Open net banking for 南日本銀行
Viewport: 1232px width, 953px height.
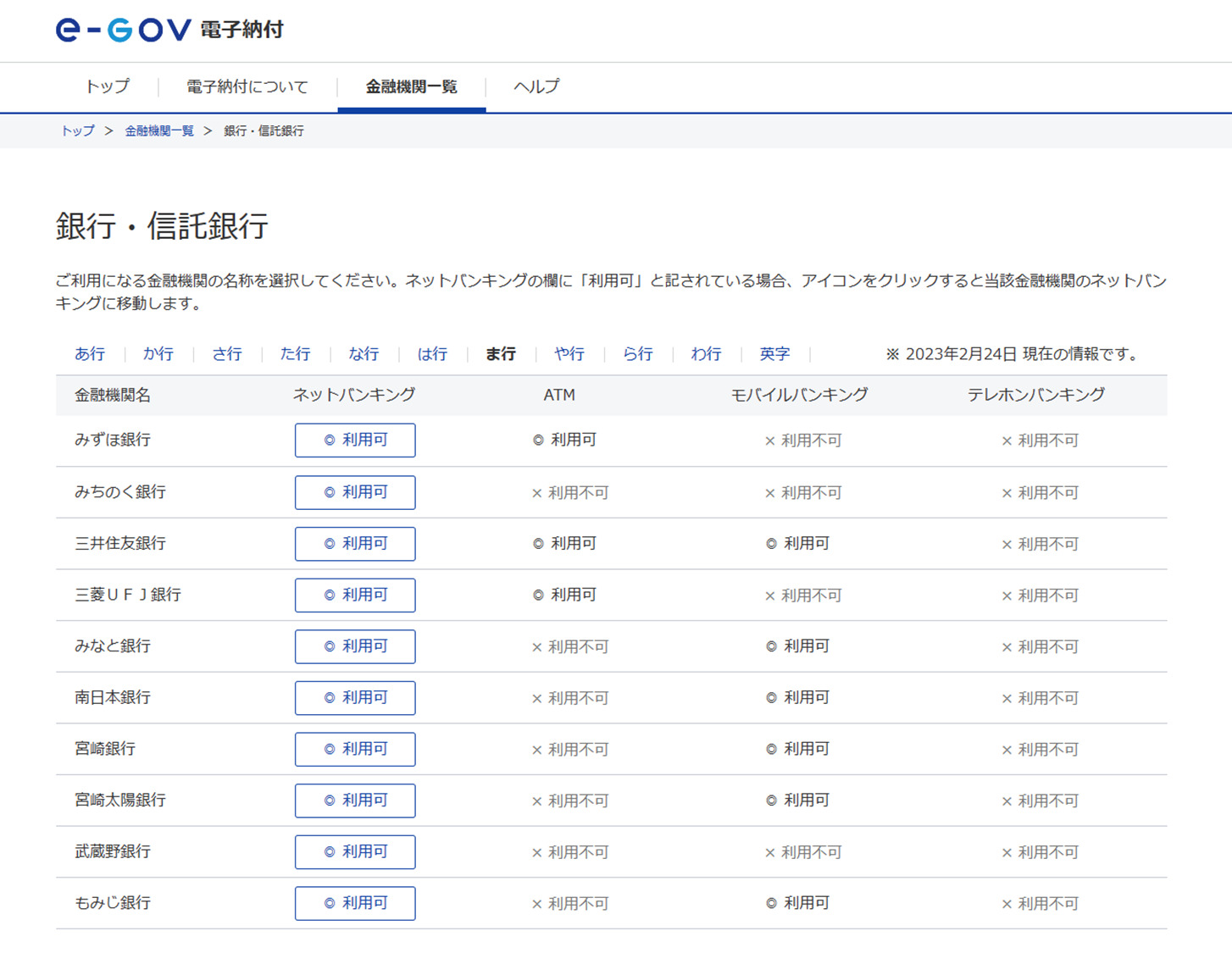click(x=355, y=698)
